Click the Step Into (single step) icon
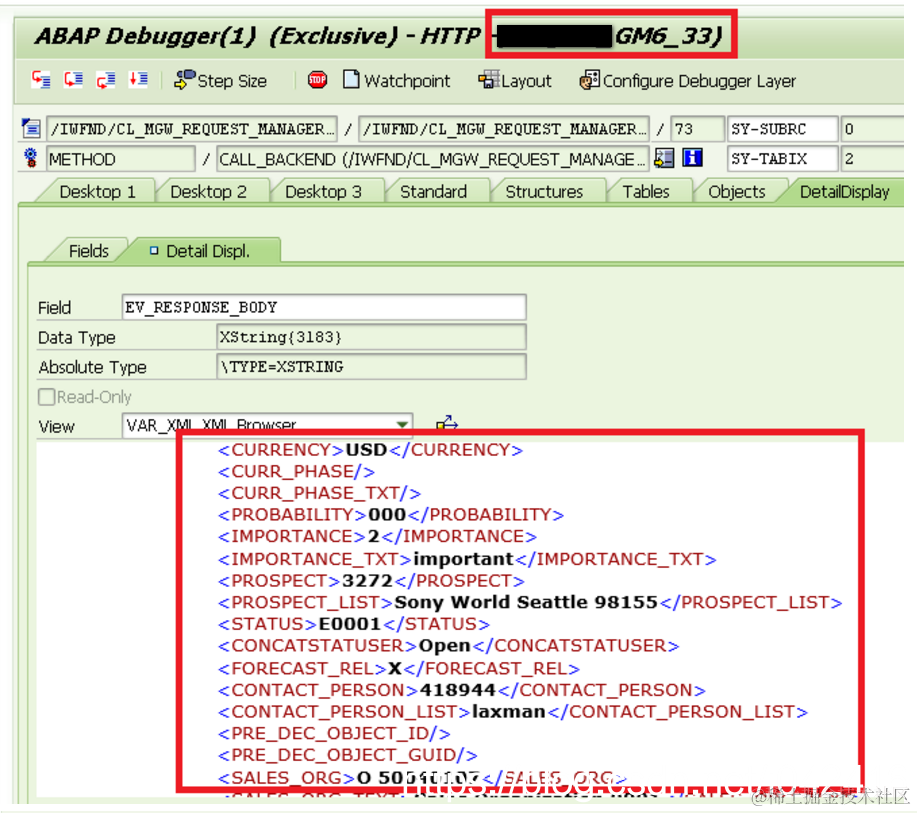The height and width of the screenshot is (813, 917). [x=41, y=80]
